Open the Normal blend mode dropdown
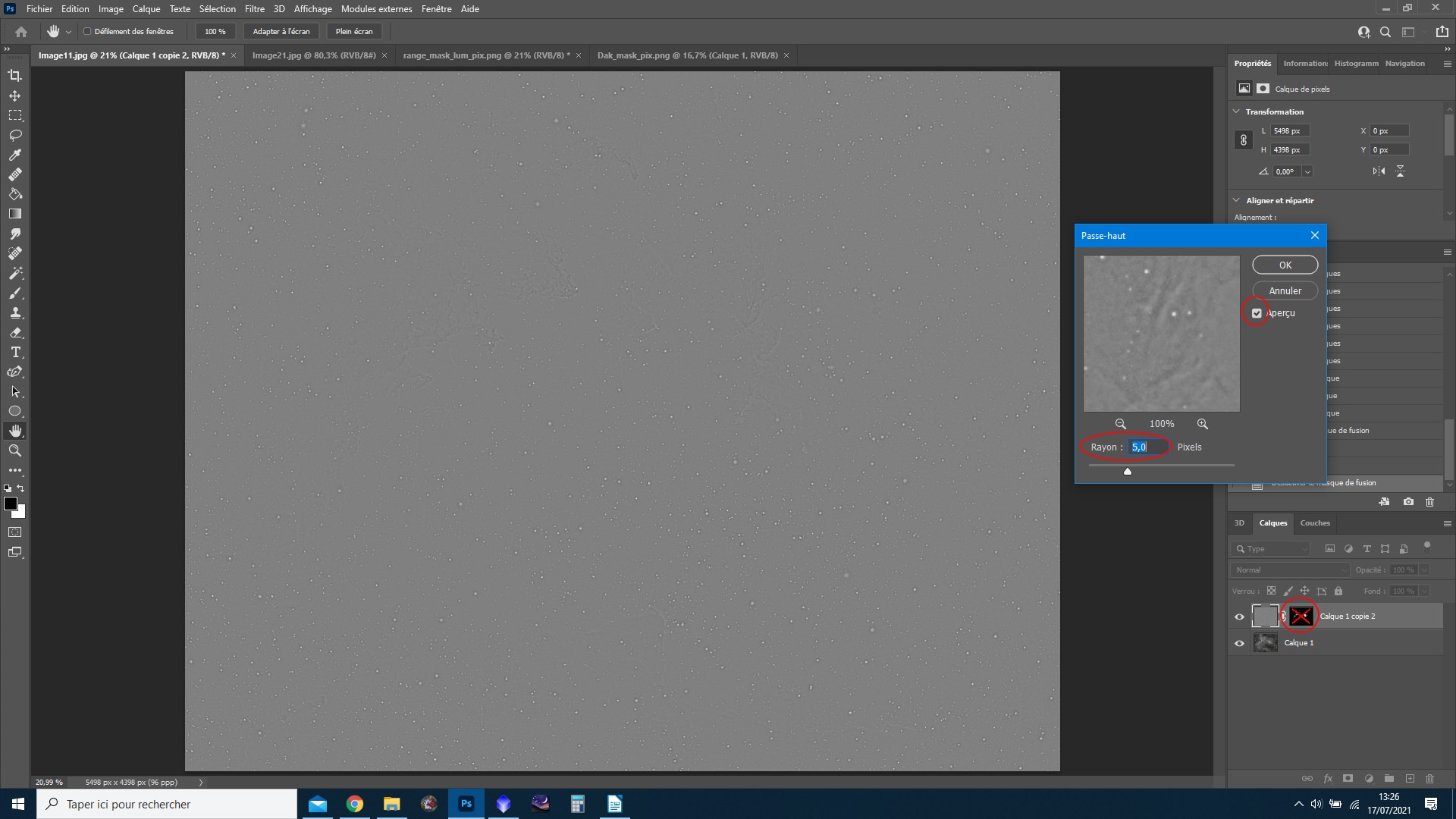Image resolution: width=1456 pixels, height=819 pixels. [x=1291, y=570]
